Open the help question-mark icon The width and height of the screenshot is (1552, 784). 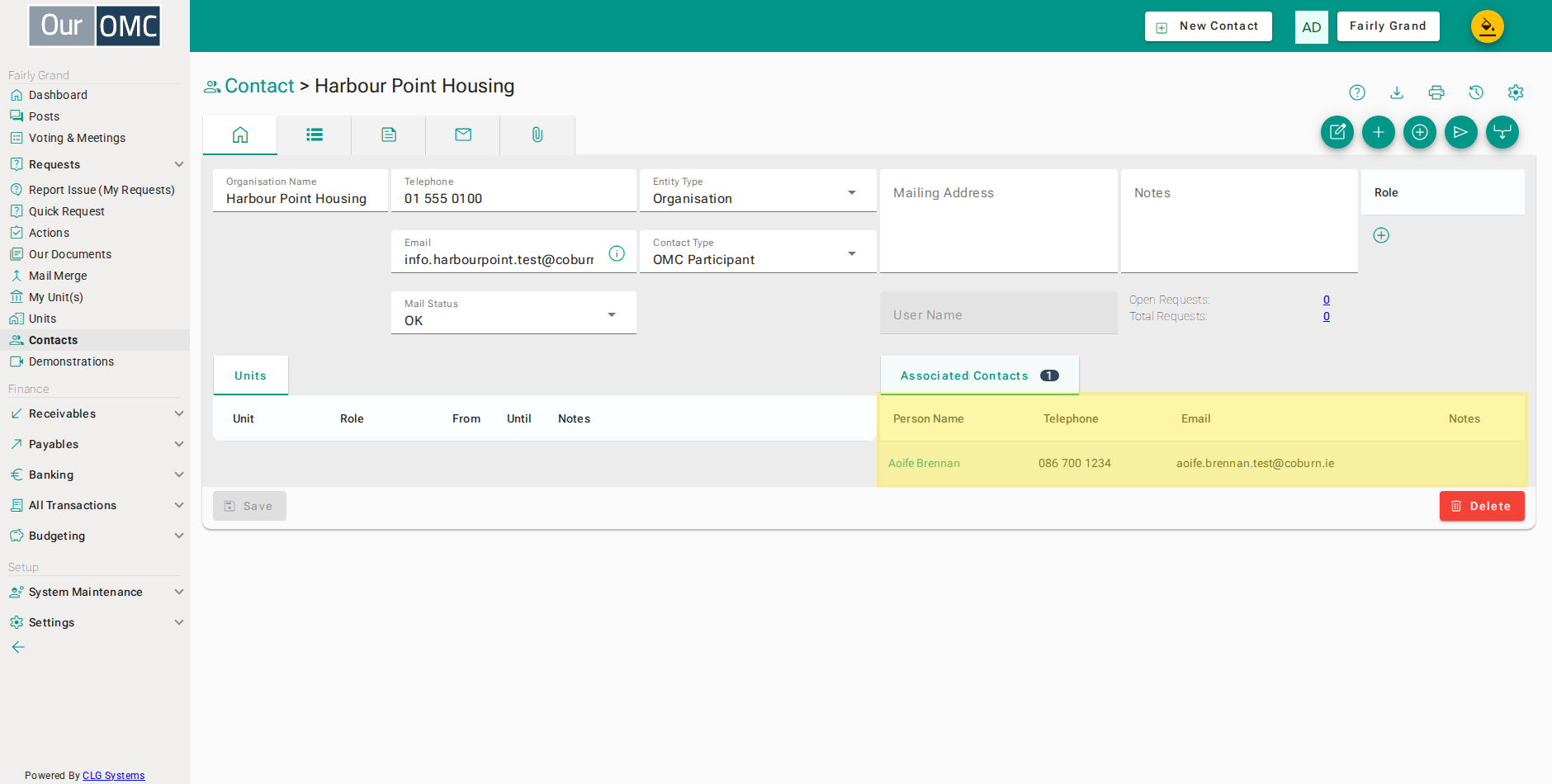coord(1357,92)
